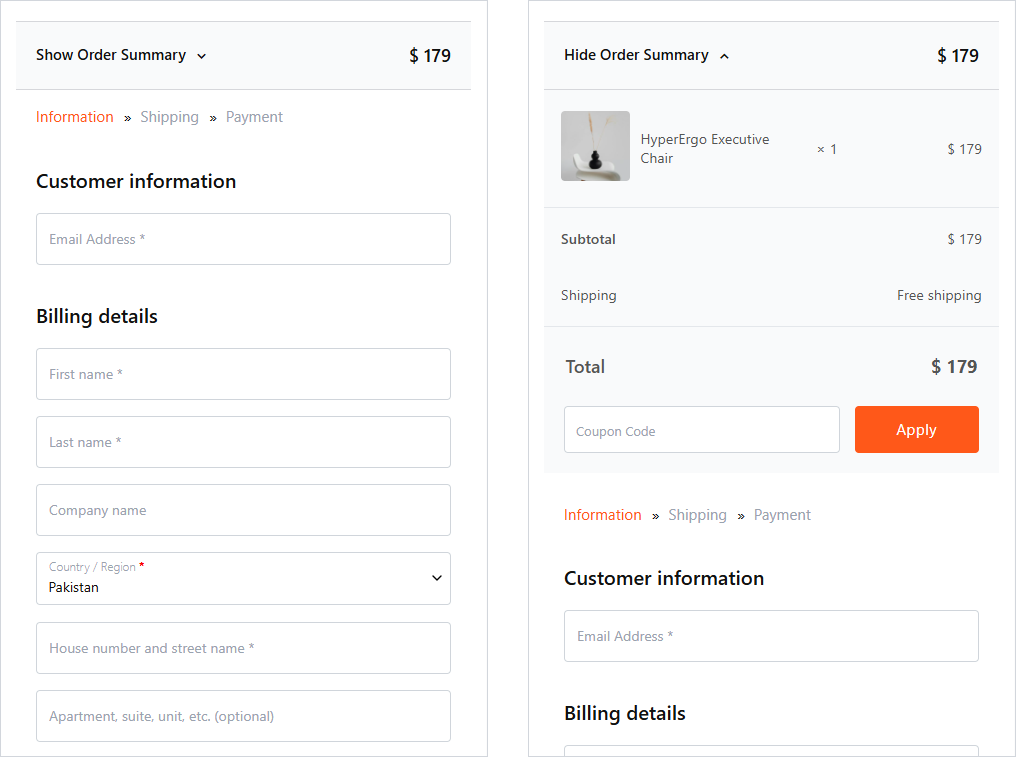Select Payment breadcrumb in left panel
The height and width of the screenshot is (757, 1016).
pos(254,117)
